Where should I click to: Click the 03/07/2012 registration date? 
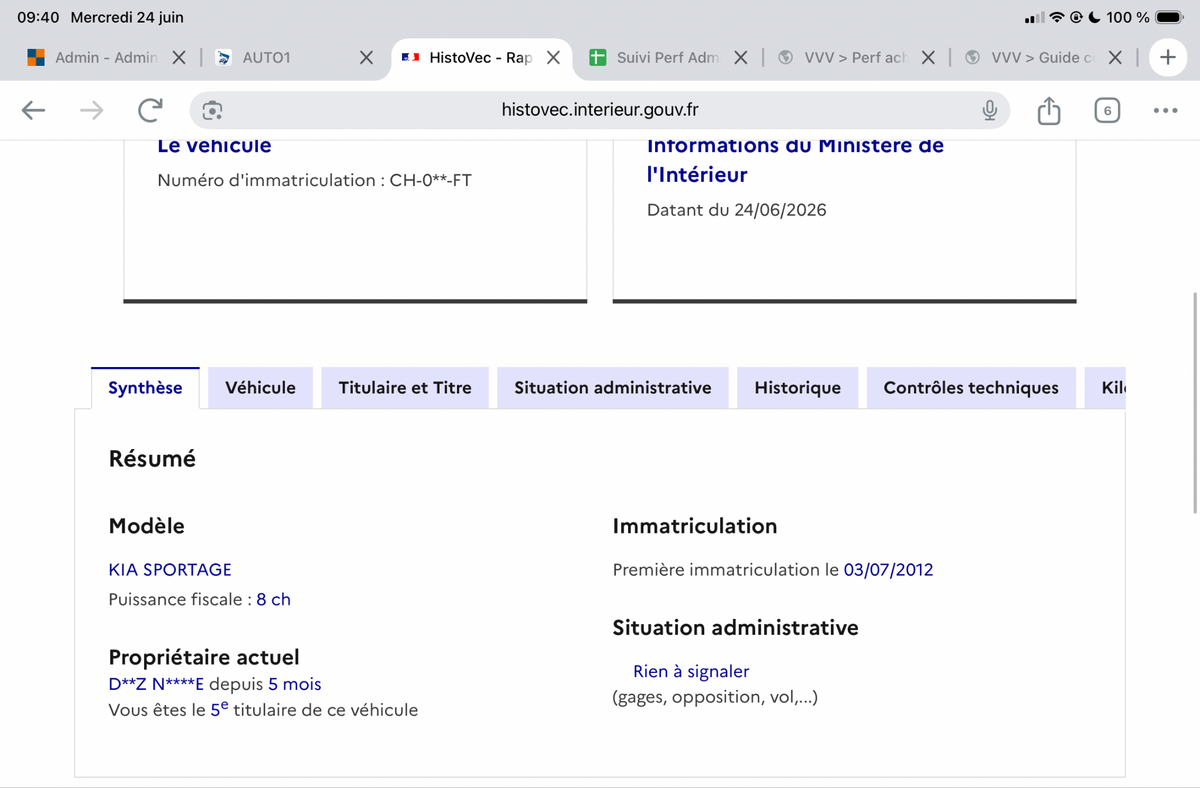point(888,570)
